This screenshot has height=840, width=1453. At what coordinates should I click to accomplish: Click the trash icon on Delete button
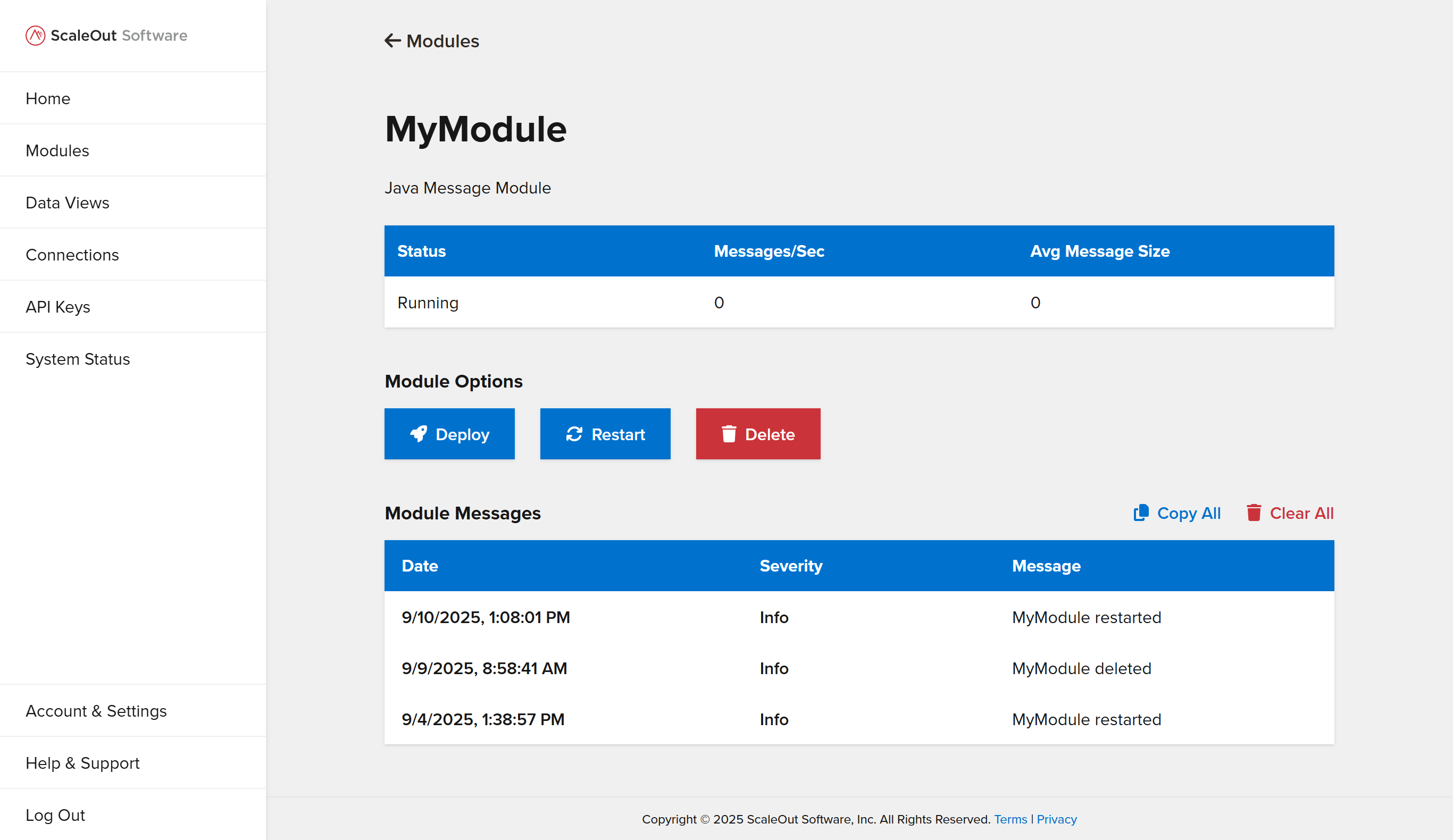tap(729, 434)
